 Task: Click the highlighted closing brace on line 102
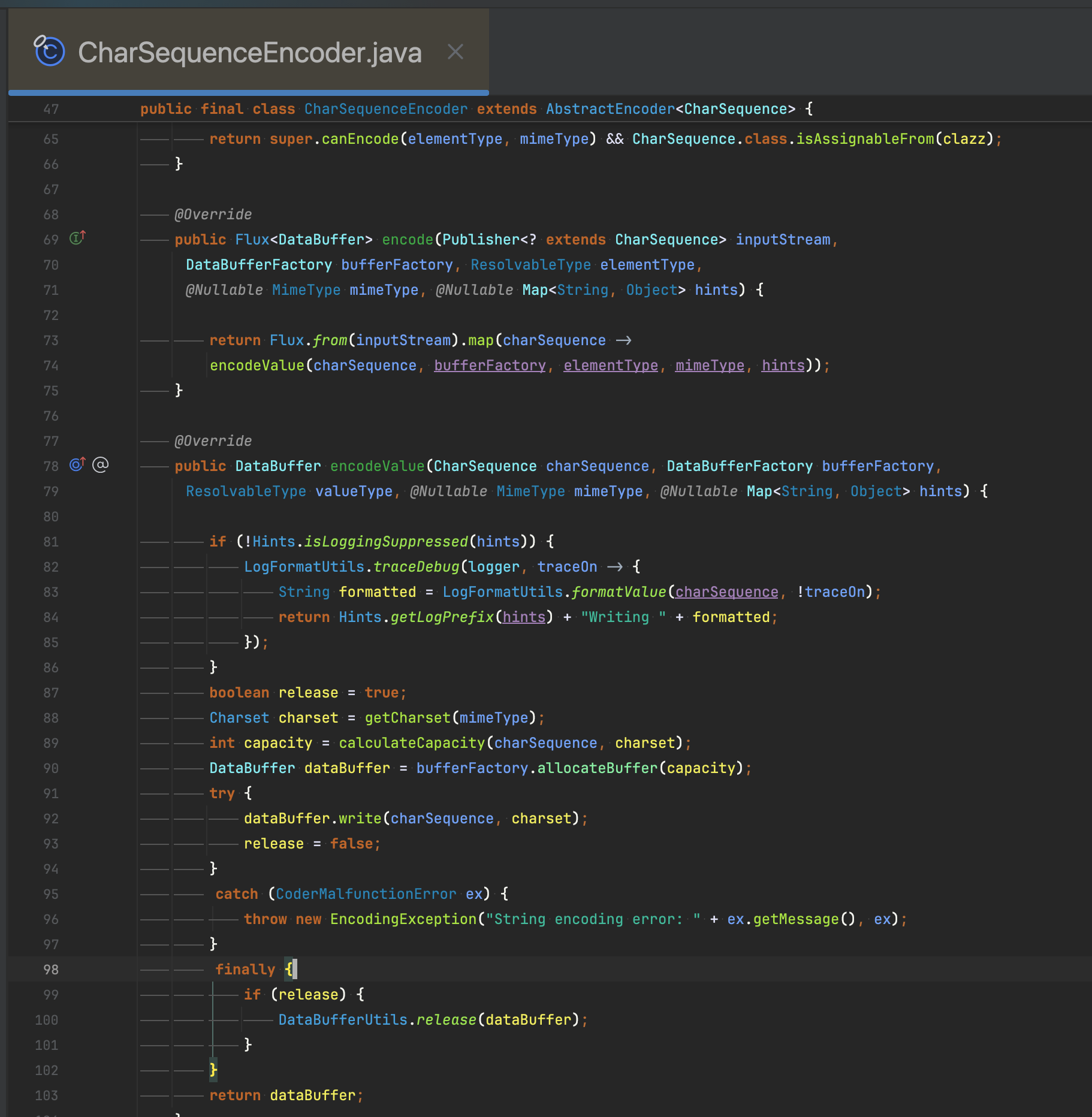point(213,1070)
